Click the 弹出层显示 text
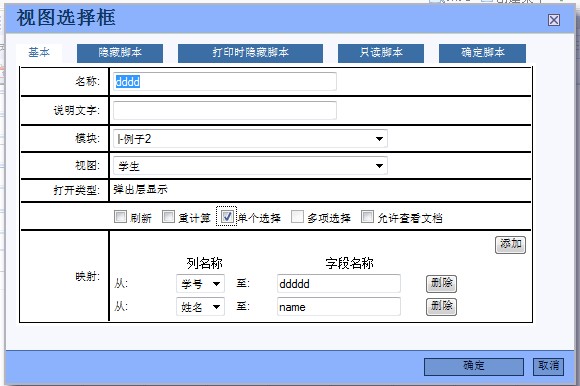The width and height of the screenshot is (580, 386). 141,190
